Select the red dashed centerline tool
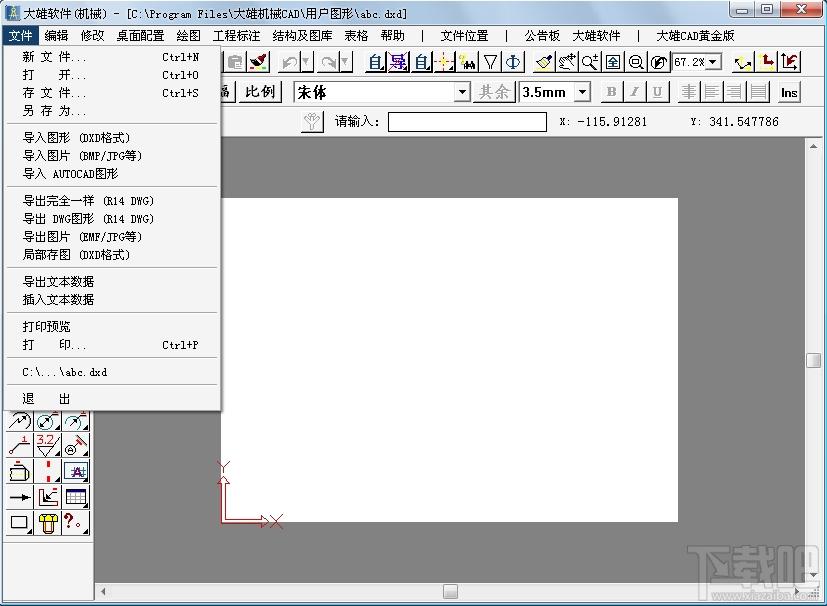This screenshot has width=827, height=606. click(x=48, y=471)
